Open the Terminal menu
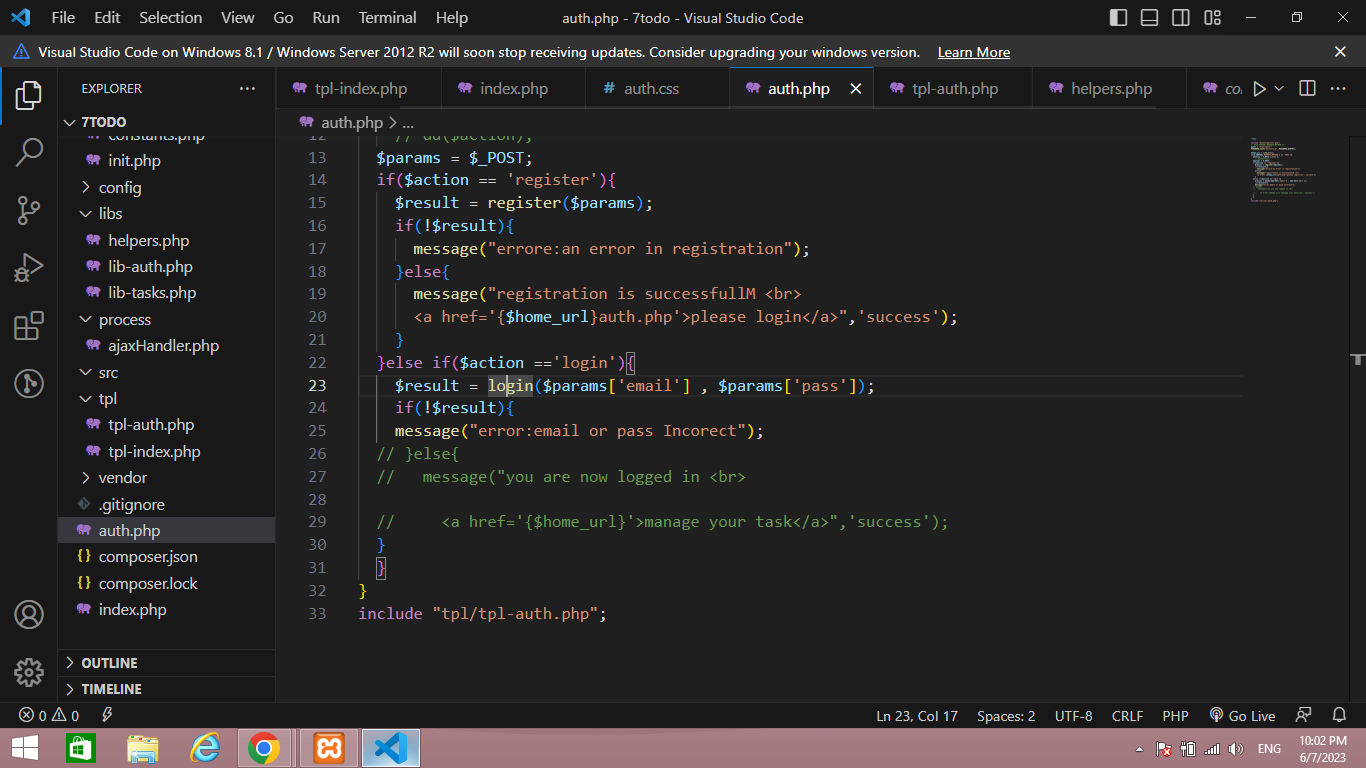The image size is (1366, 768). tap(388, 18)
